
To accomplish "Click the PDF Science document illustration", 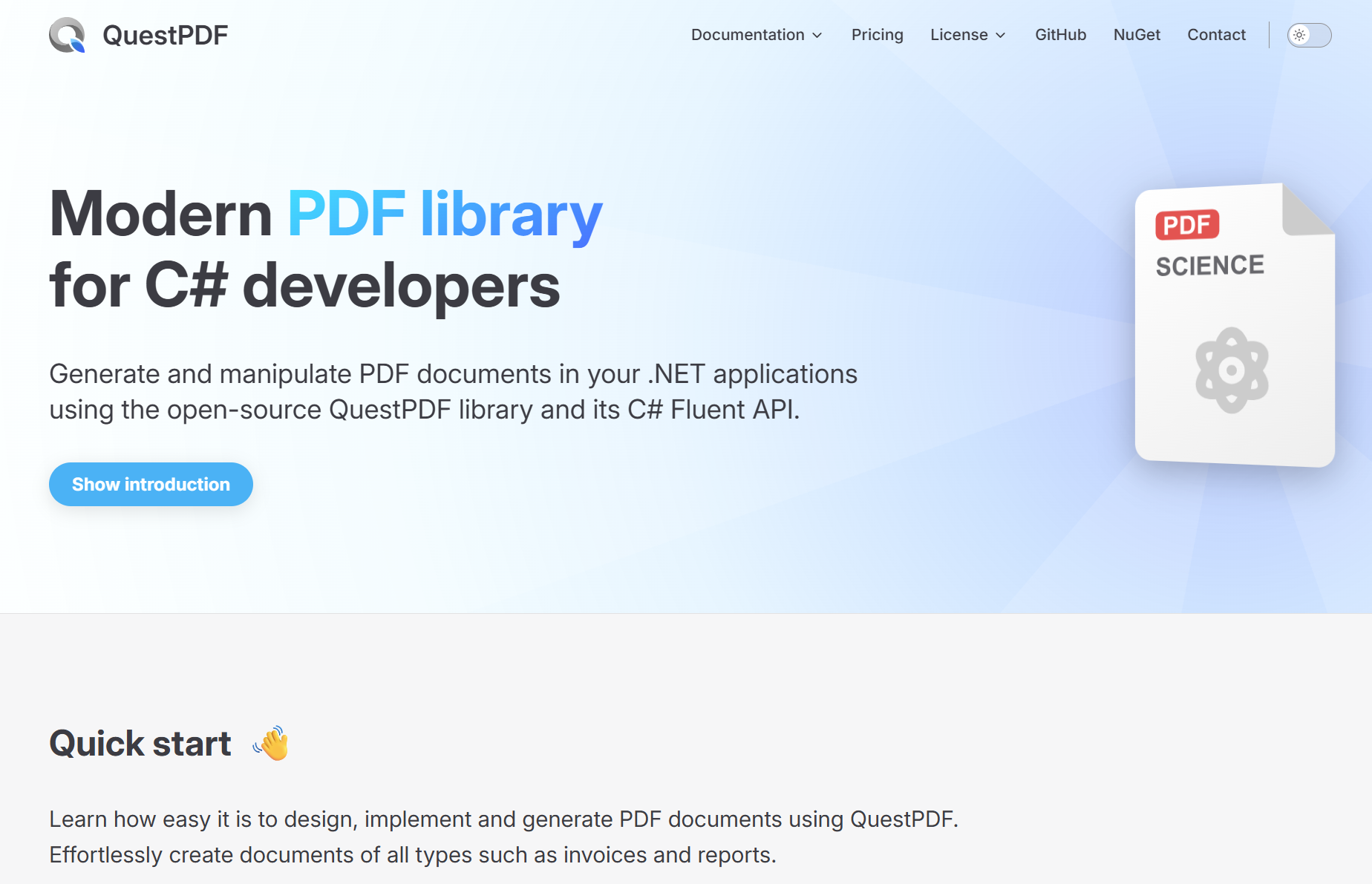I will pos(1235,325).
